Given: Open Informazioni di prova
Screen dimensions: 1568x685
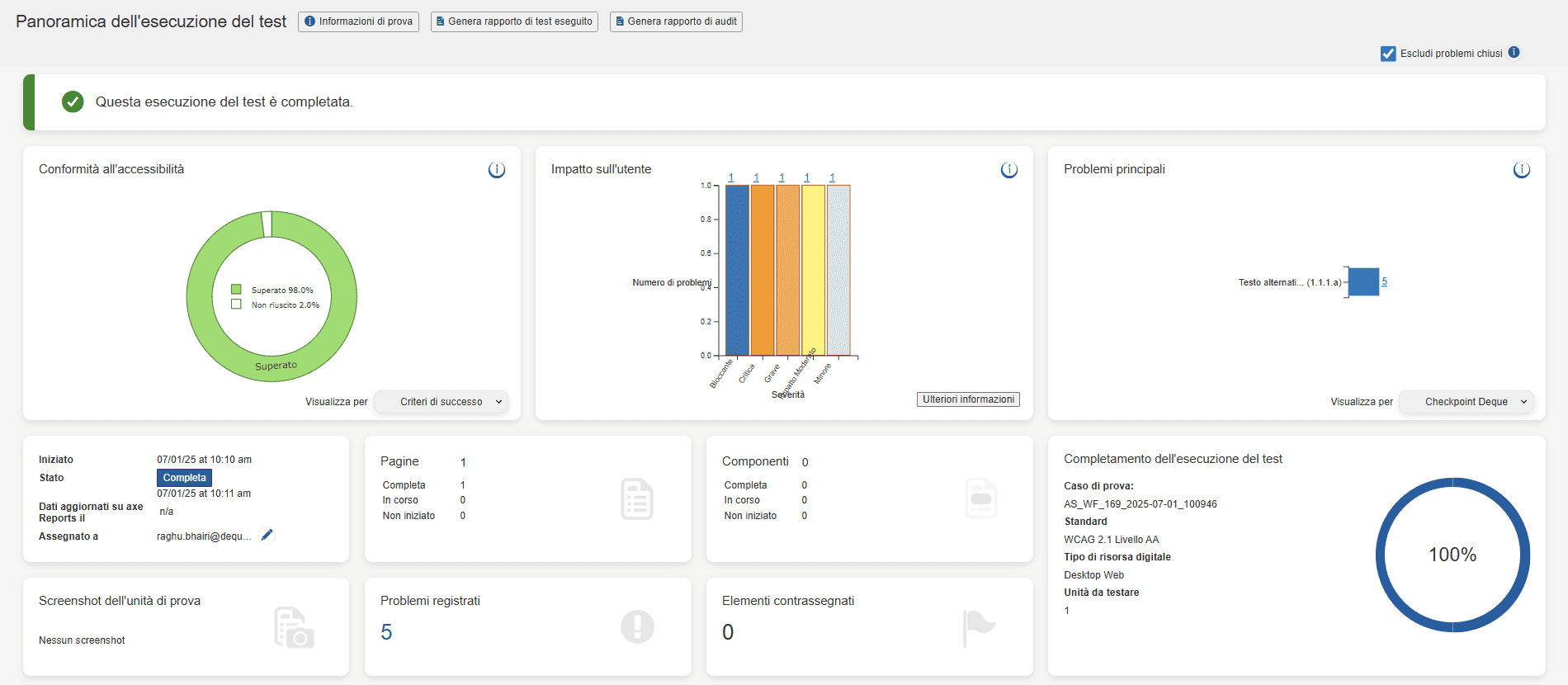Looking at the screenshot, I should (x=358, y=21).
